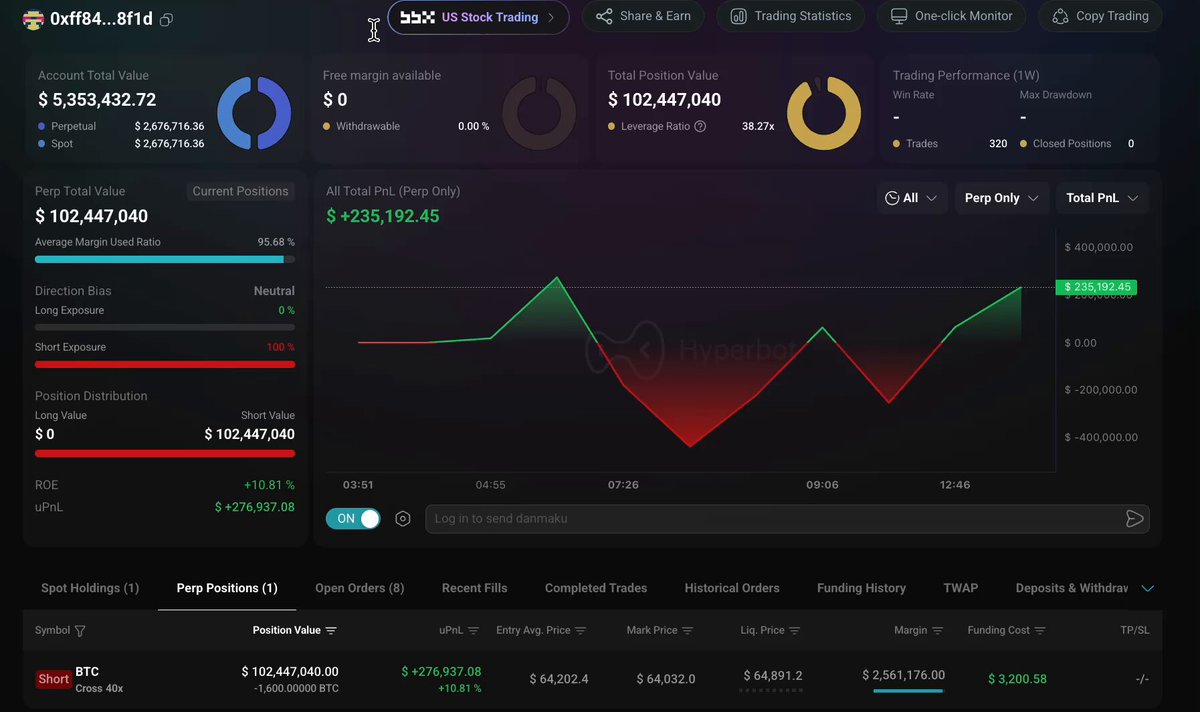The image size is (1200, 712).
Task: Launch One-click Monitor
Action: click(x=951, y=16)
